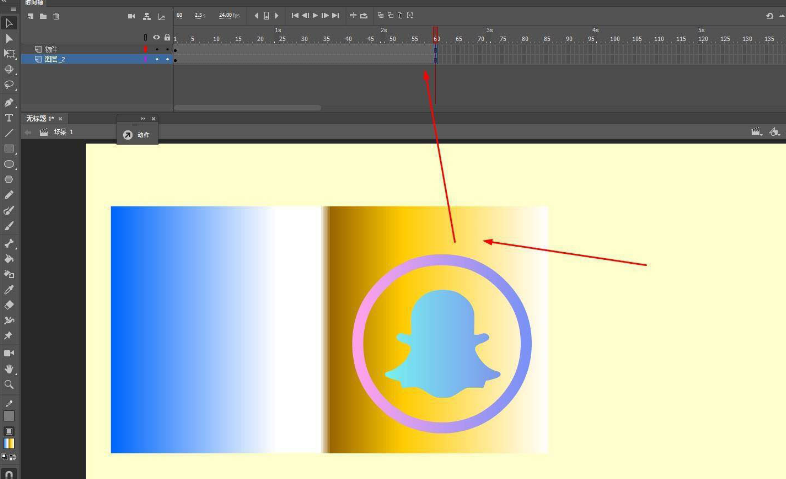Image resolution: width=786 pixels, height=479 pixels.
Task: Select the PolyStar tool
Action: pos(9,179)
